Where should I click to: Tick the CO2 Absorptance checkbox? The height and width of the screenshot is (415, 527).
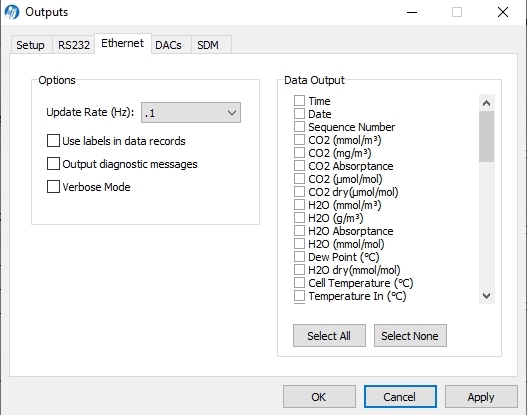point(299,166)
